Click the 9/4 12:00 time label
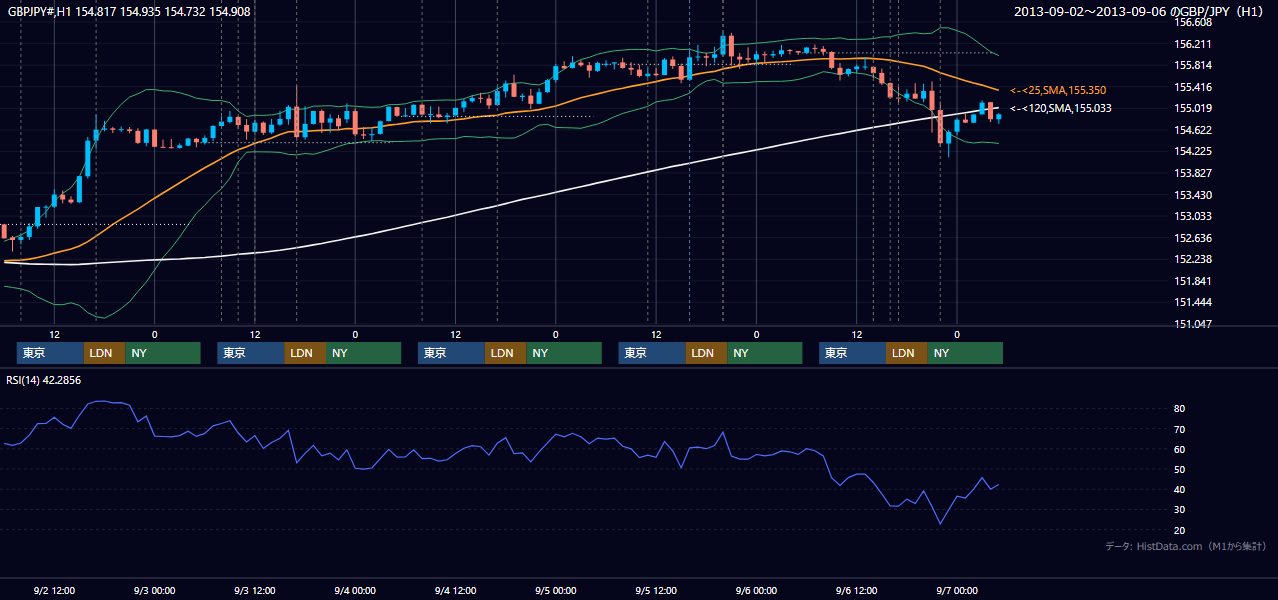Screen dimensions: 1278x600 click(455, 590)
